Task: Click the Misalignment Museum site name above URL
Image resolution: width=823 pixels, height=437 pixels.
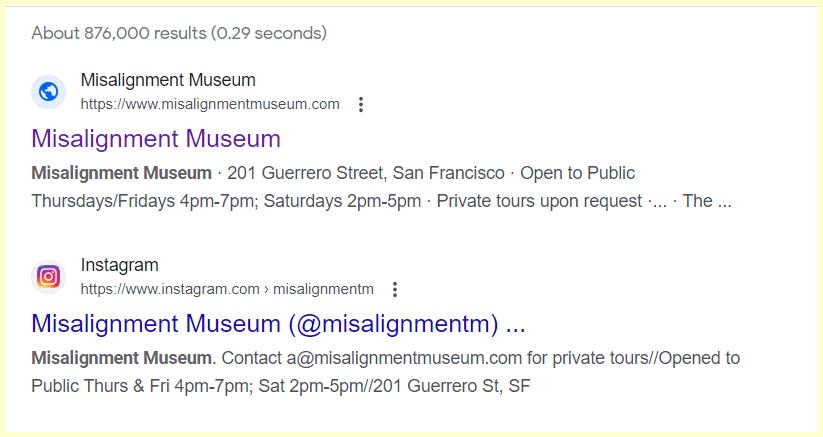Action: [168, 80]
